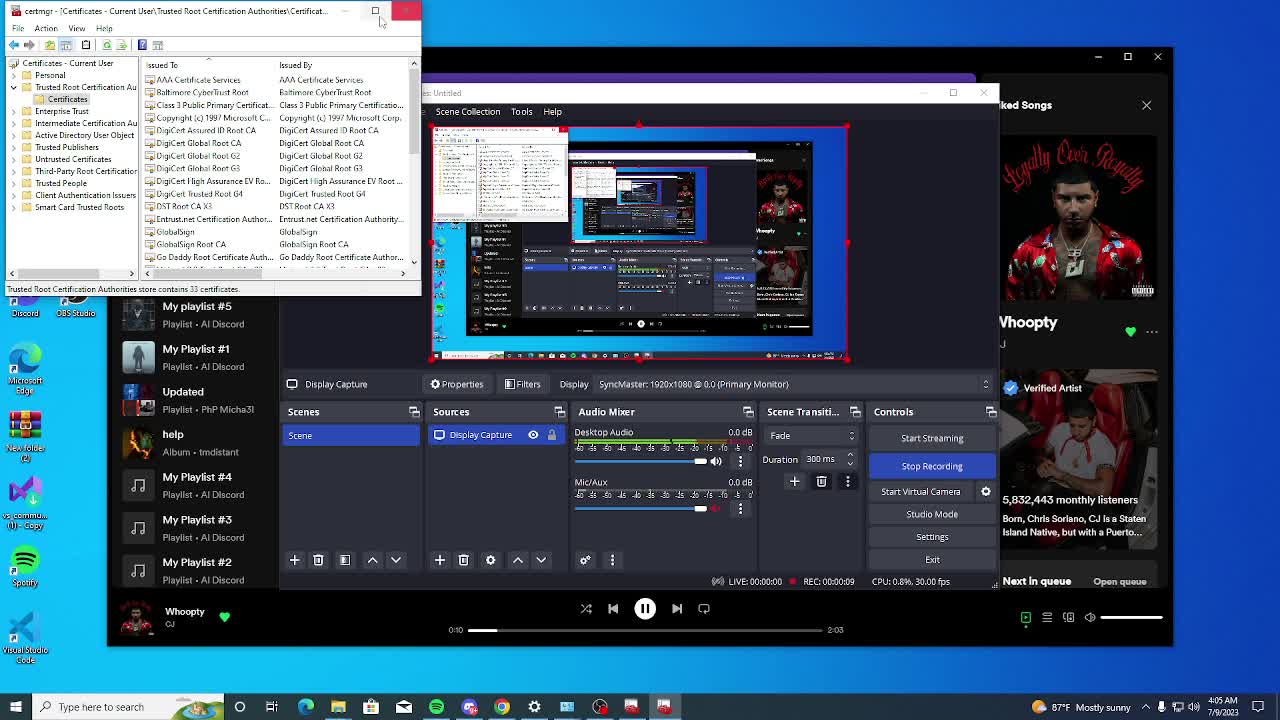Unlike Whoopty via green heart icon
The width and height of the screenshot is (1280, 720).
coord(224,617)
